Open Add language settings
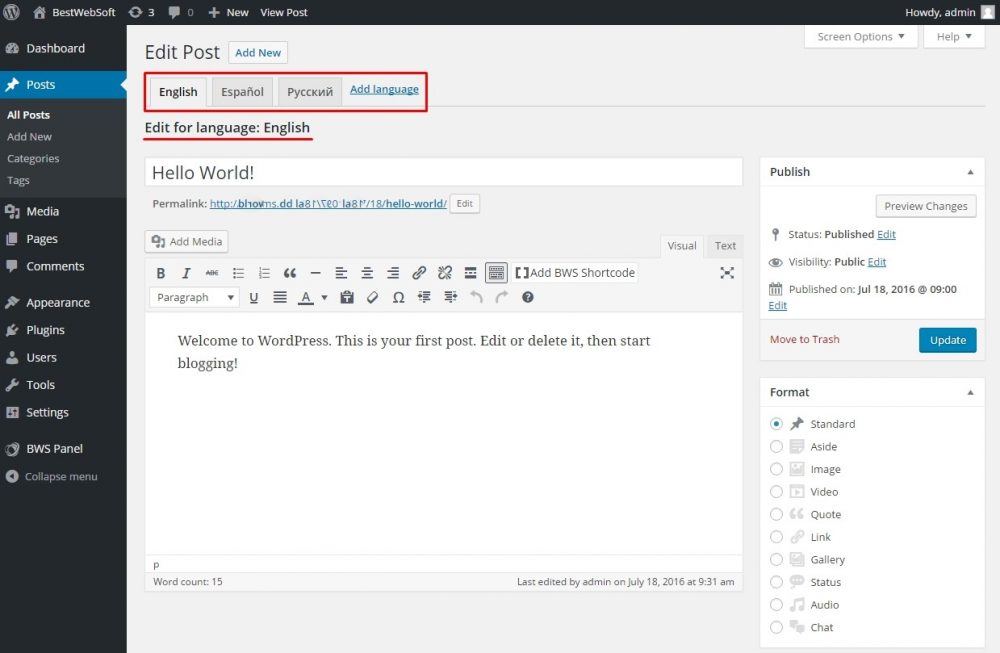This screenshot has width=1000, height=653. click(x=384, y=88)
